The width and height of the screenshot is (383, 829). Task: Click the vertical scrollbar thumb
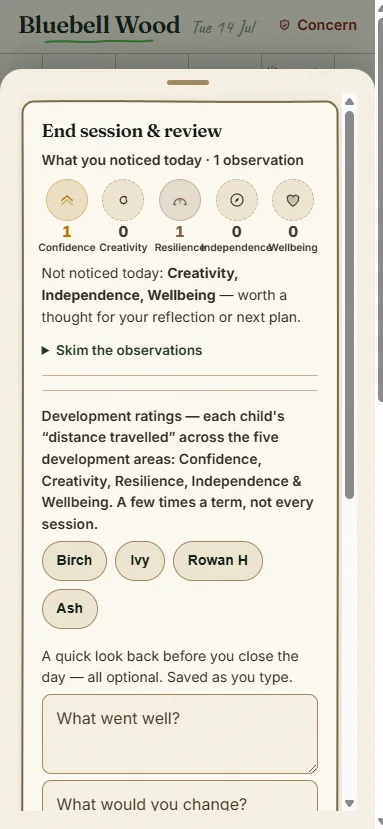tap(349, 304)
